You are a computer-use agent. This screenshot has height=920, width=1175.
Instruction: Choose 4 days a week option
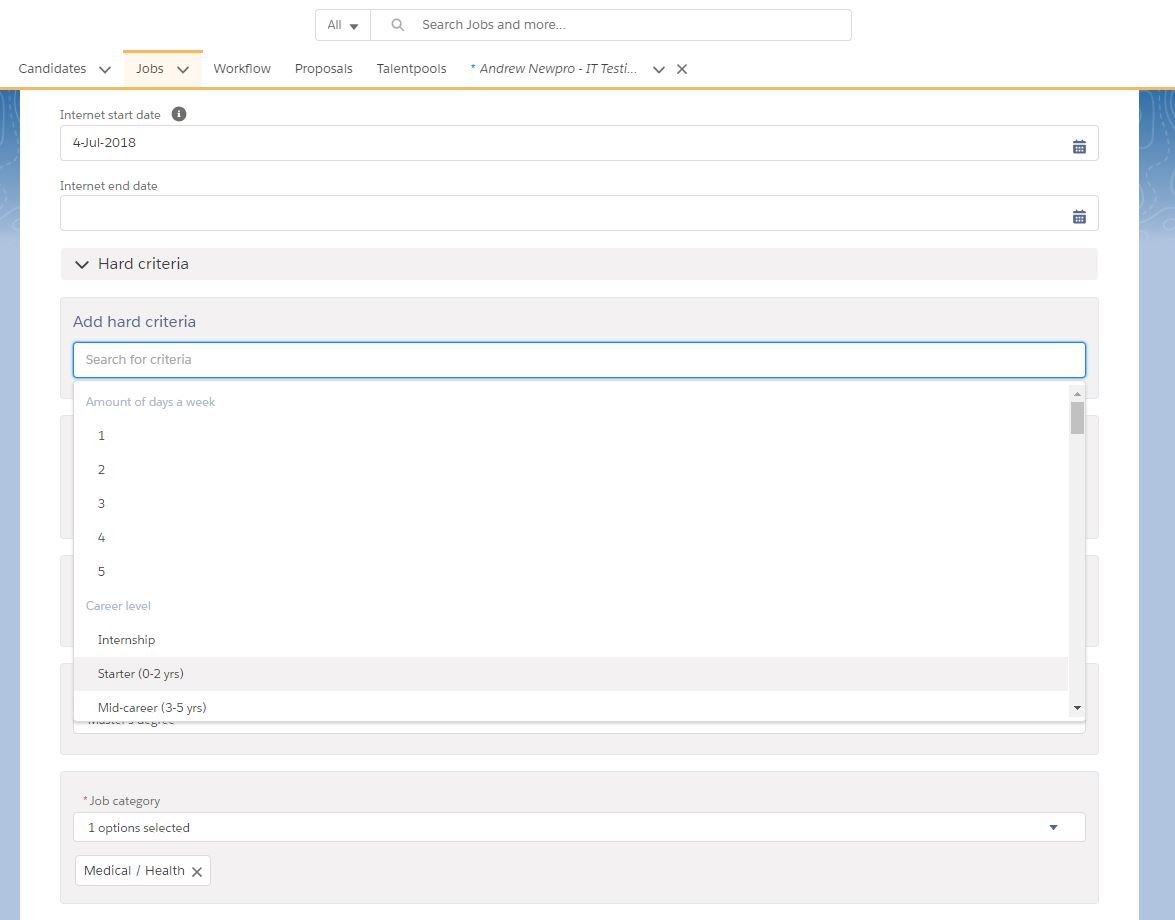coord(571,537)
